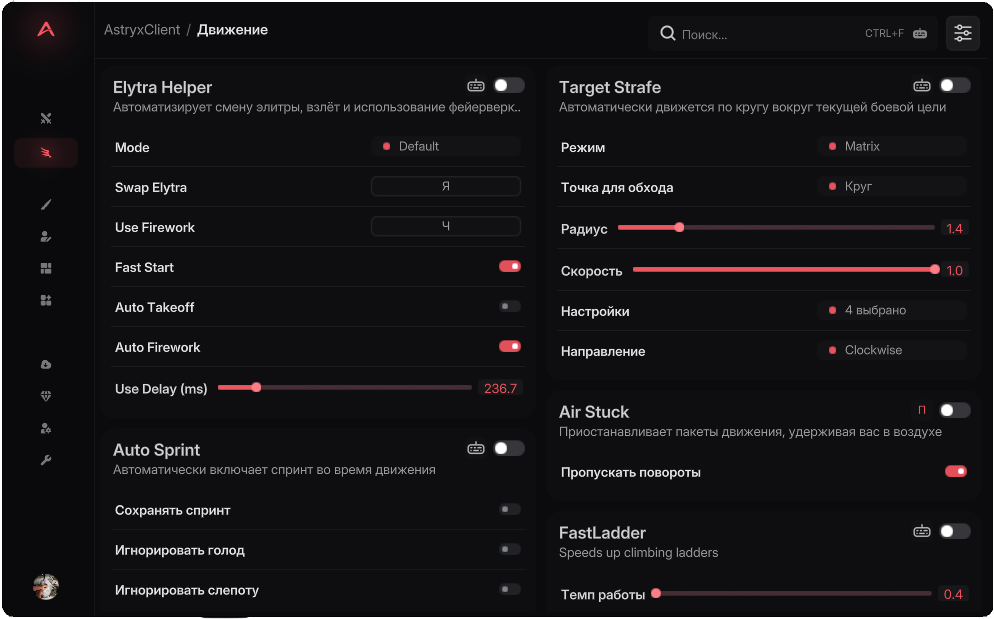Open Настройки dropdown showing 4 выбрано
The width and height of the screenshot is (994, 619).
coord(892,310)
